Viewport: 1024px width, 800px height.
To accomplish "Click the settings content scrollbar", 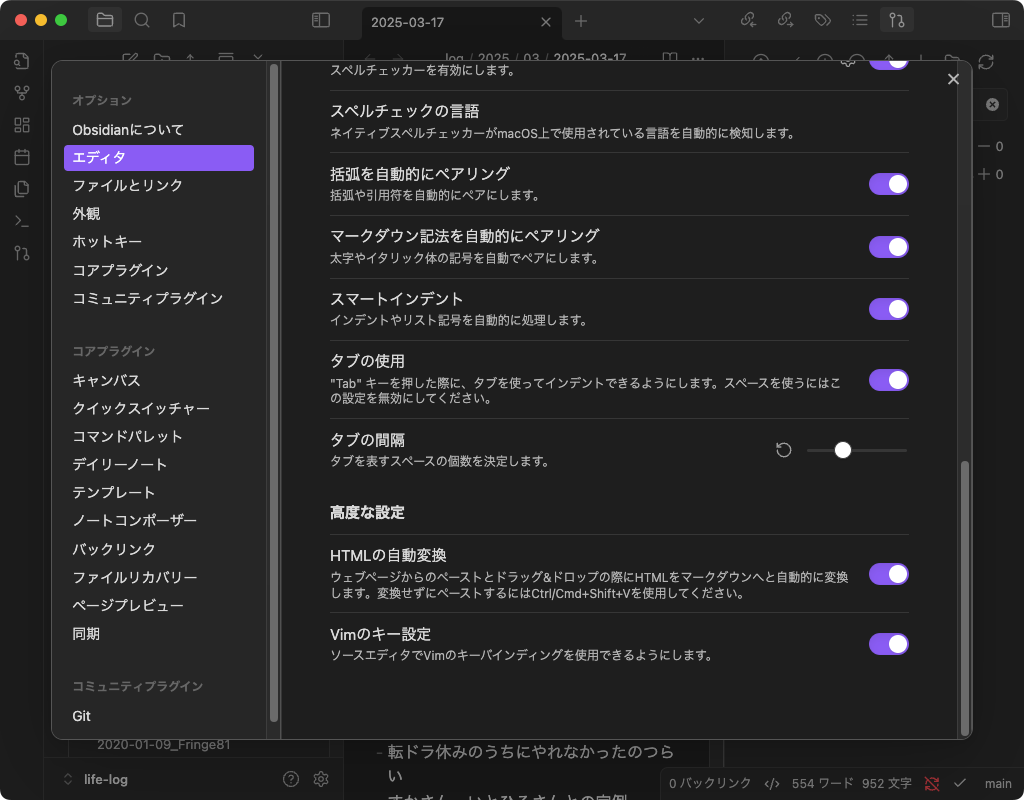I will [x=965, y=598].
